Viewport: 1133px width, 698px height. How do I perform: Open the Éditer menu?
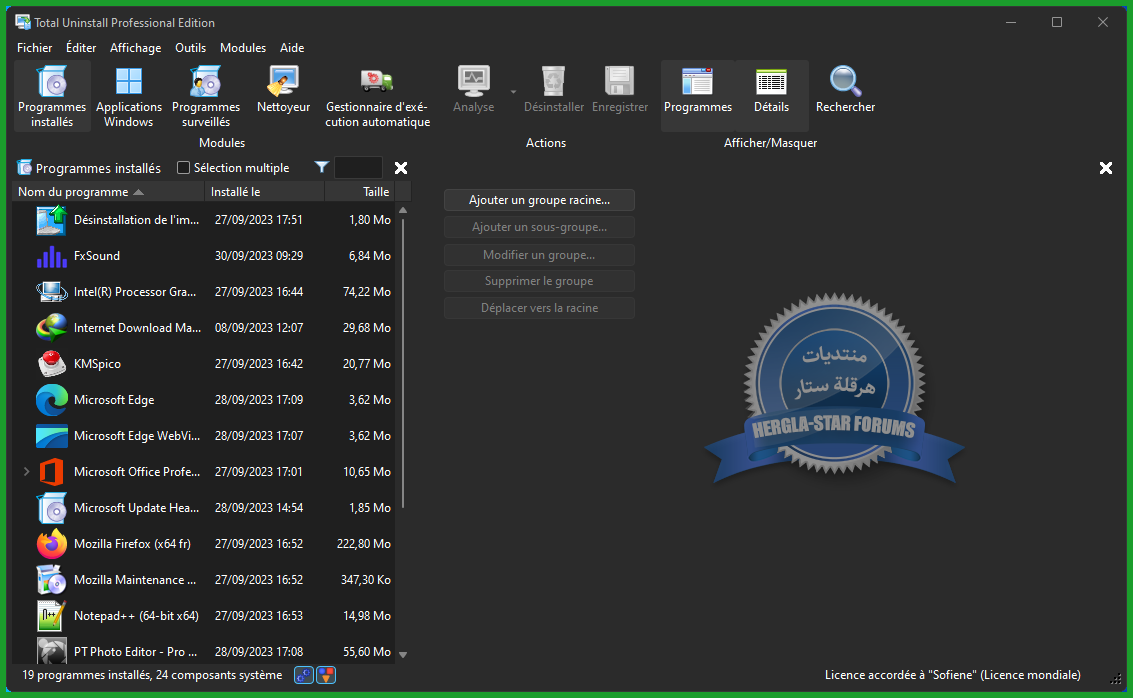point(81,48)
